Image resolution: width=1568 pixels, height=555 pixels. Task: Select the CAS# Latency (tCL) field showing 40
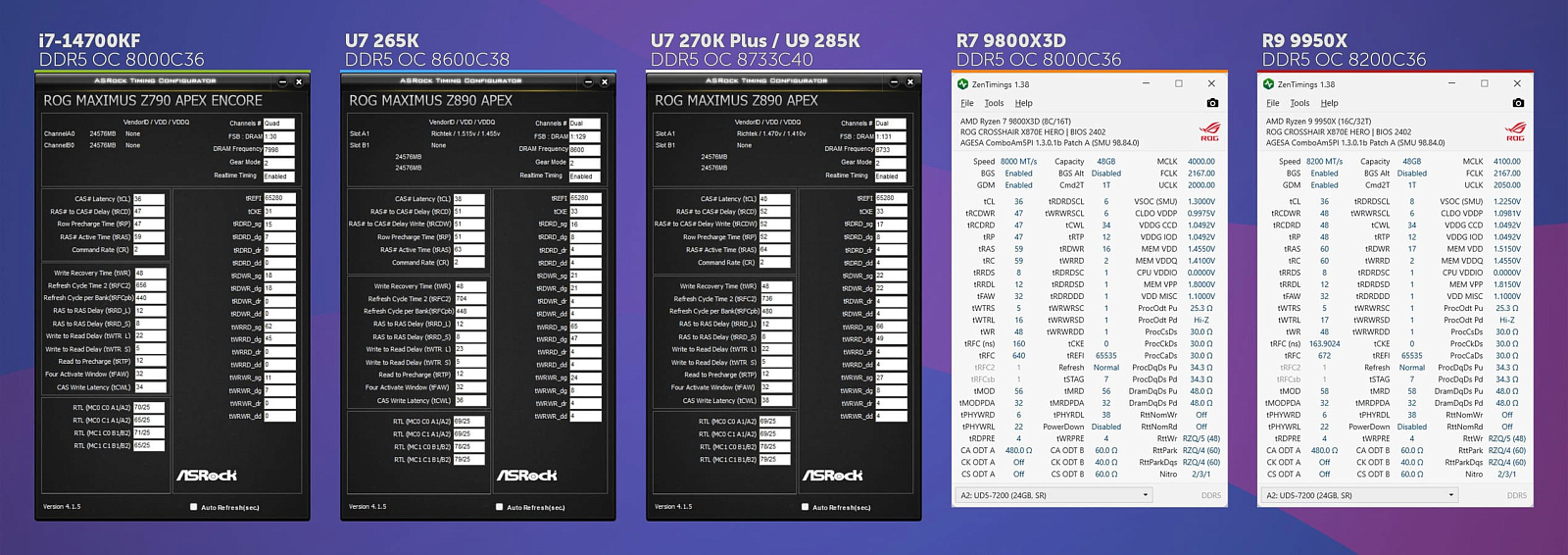click(x=774, y=199)
